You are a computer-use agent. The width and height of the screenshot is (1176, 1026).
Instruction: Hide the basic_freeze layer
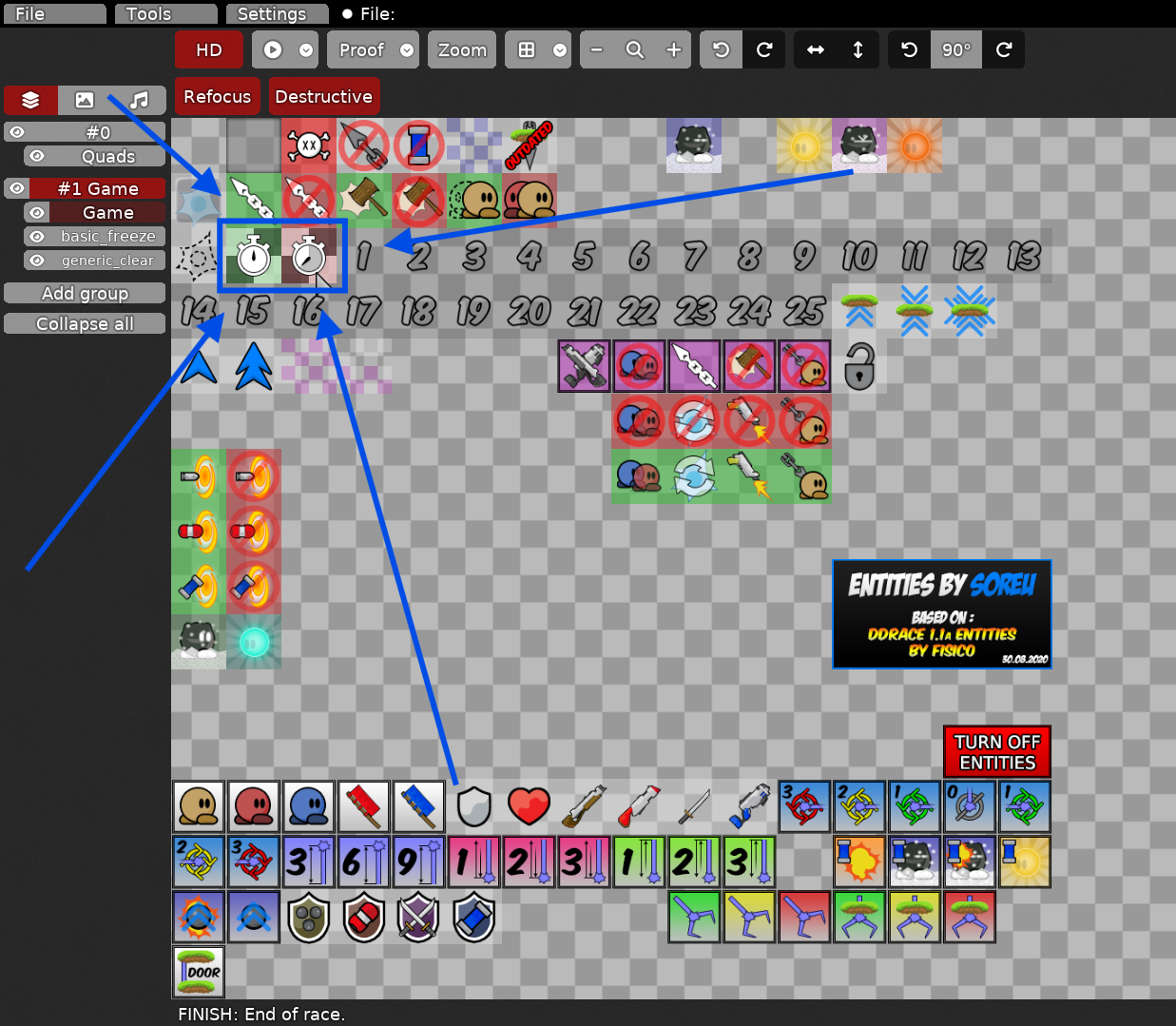[x=37, y=236]
